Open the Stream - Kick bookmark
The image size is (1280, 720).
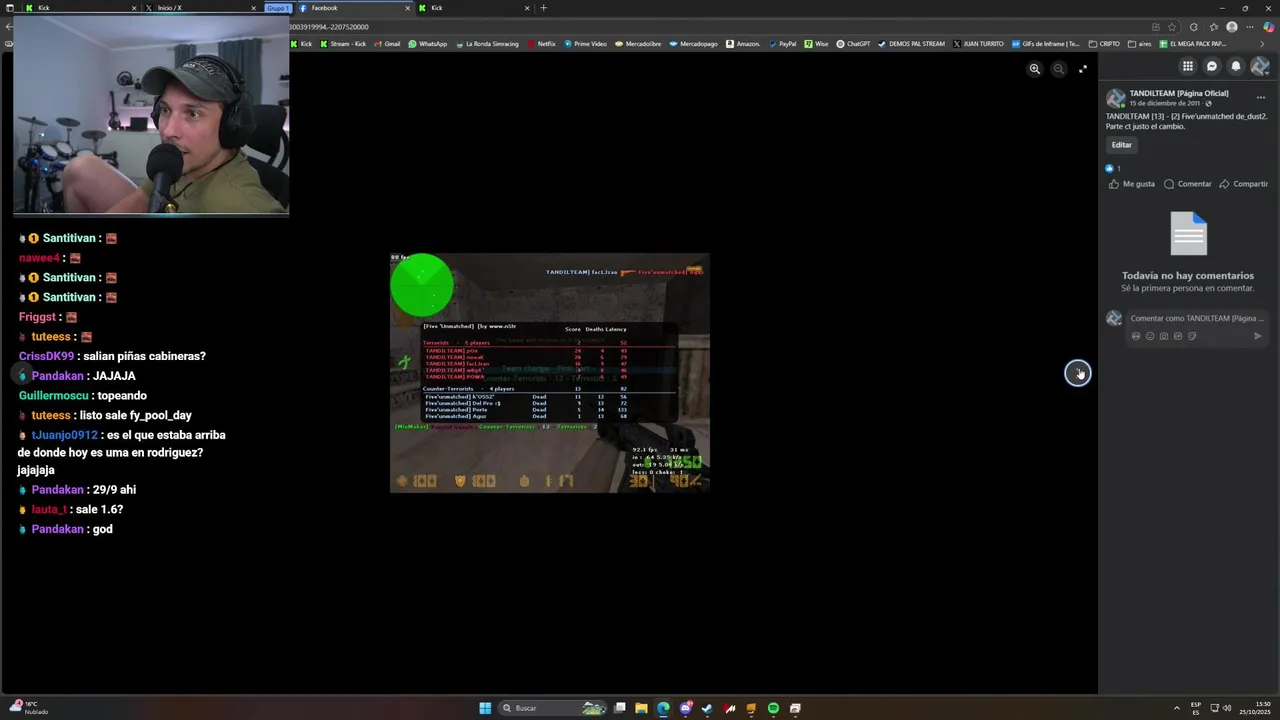(343, 44)
